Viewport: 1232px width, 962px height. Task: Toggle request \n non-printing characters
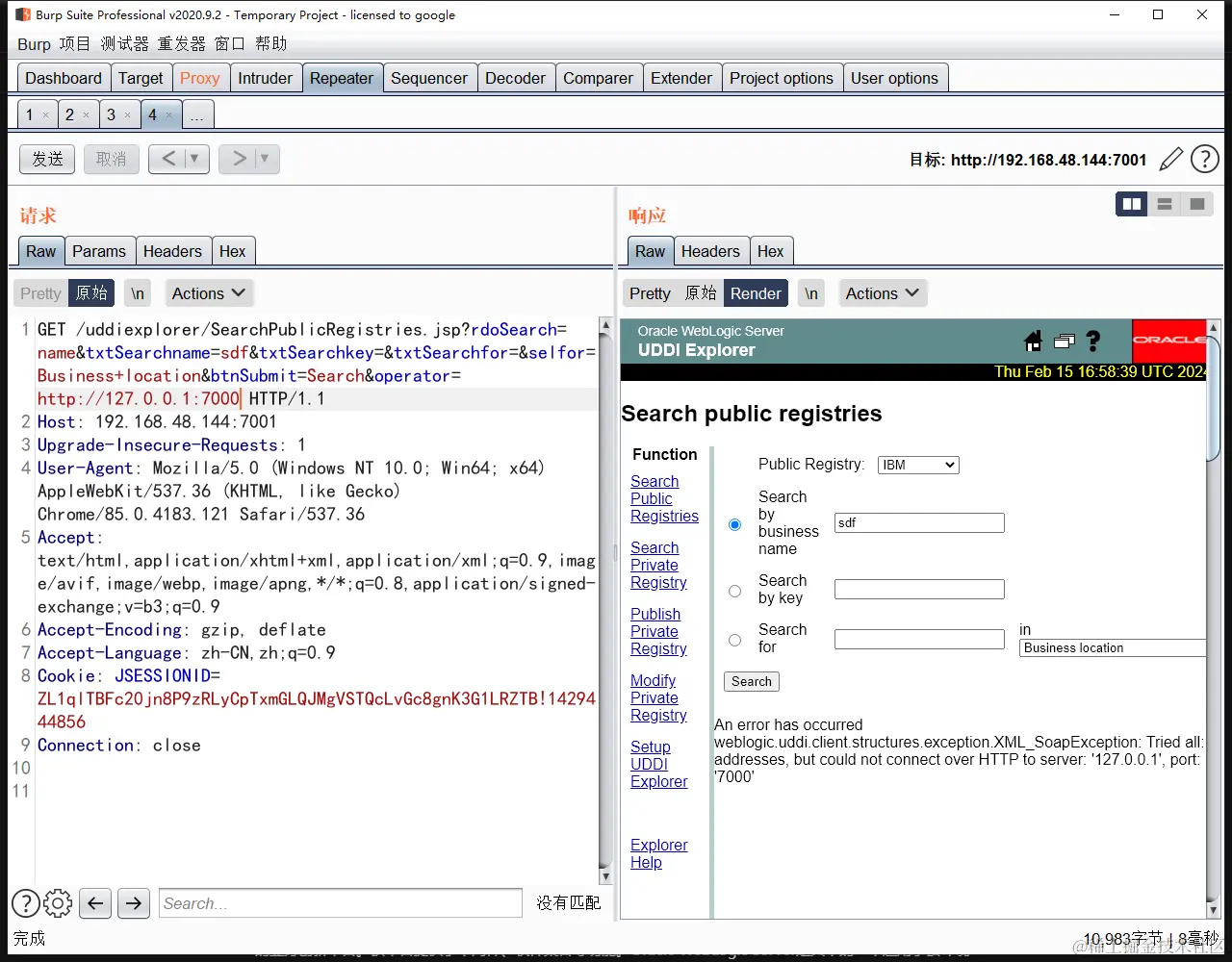(138, 293)
